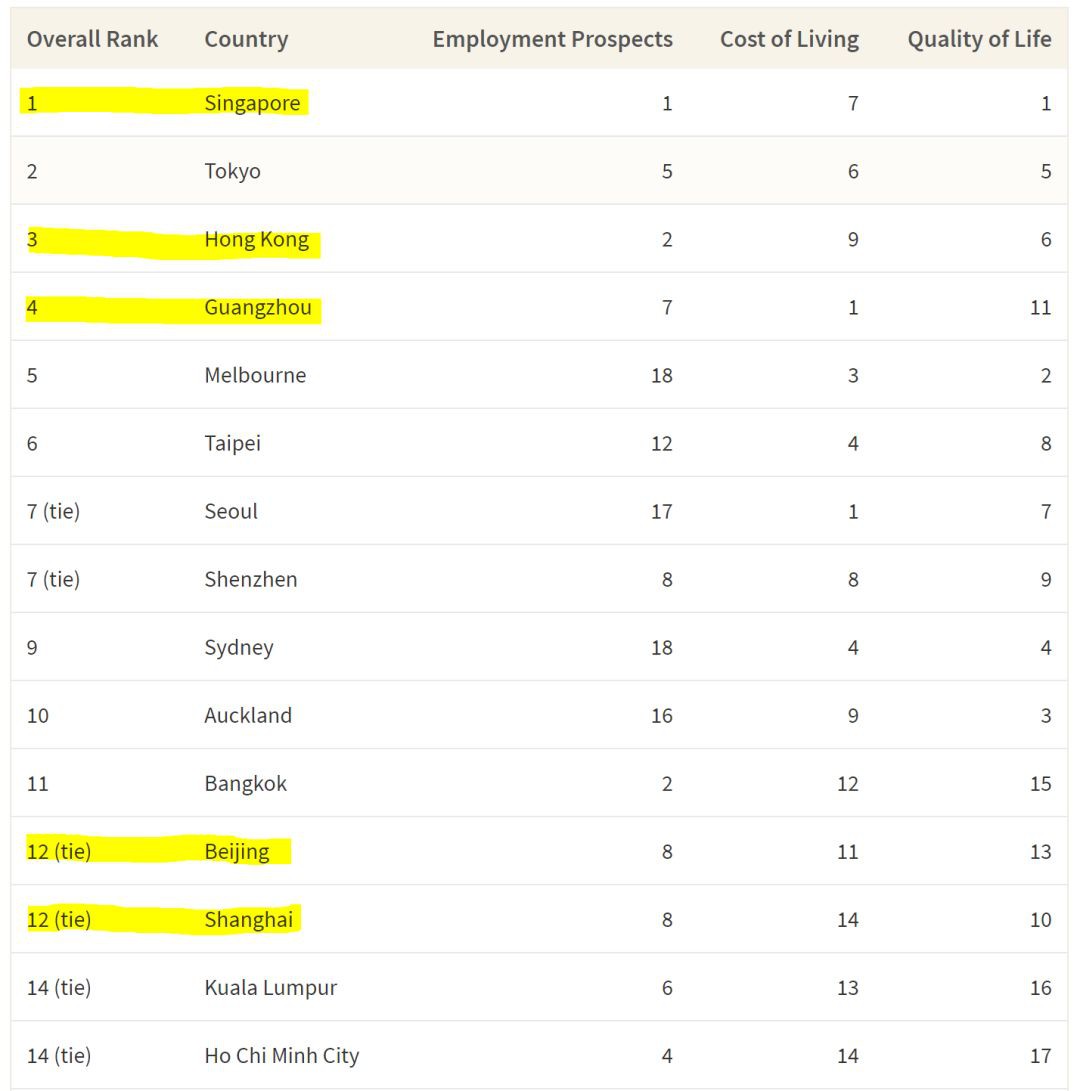The height and width of the screenshot is (1091, 1080).
Task: Select the Tokyo country cell
Action: pos(232,171)
